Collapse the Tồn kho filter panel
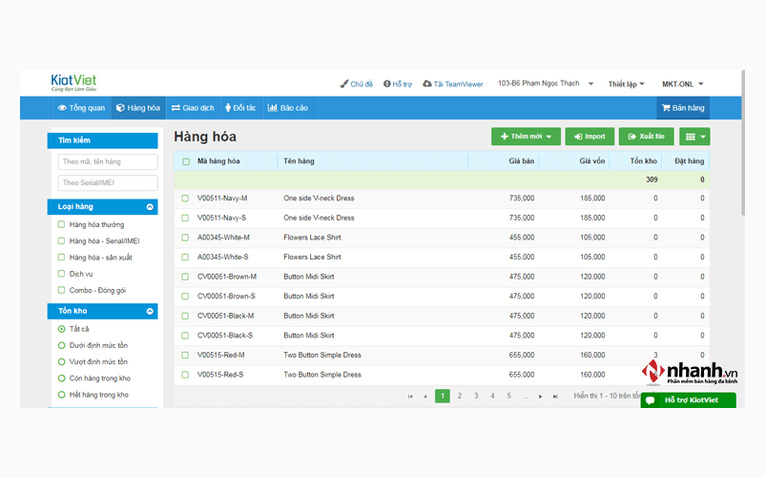This screenshot has width=765, height=478. tap(150, 311)
